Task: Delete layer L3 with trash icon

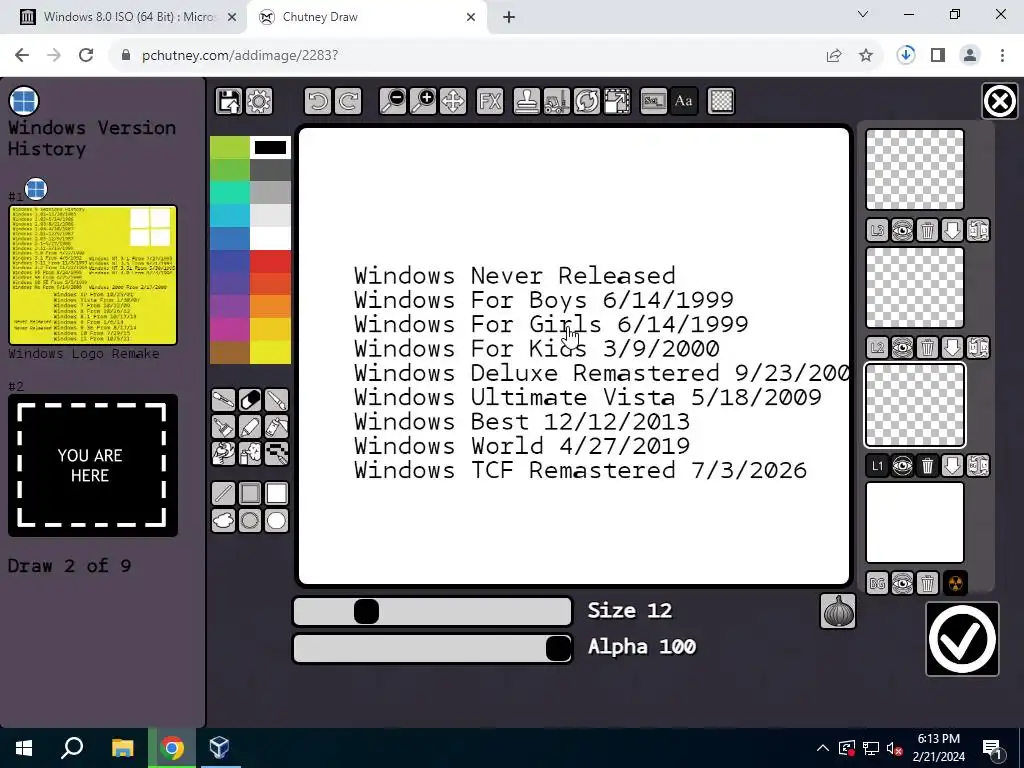Action: click(927, 231)
